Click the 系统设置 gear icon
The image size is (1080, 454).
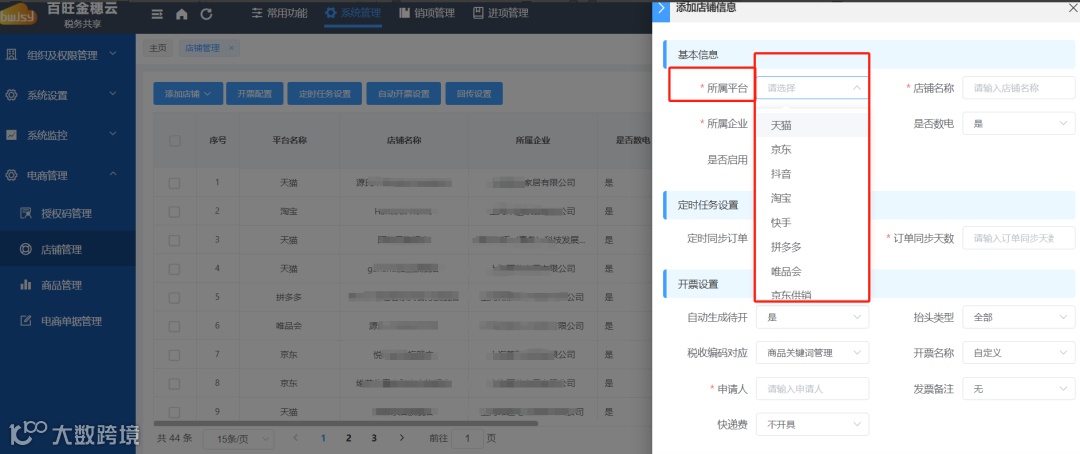tap(12, 95)
